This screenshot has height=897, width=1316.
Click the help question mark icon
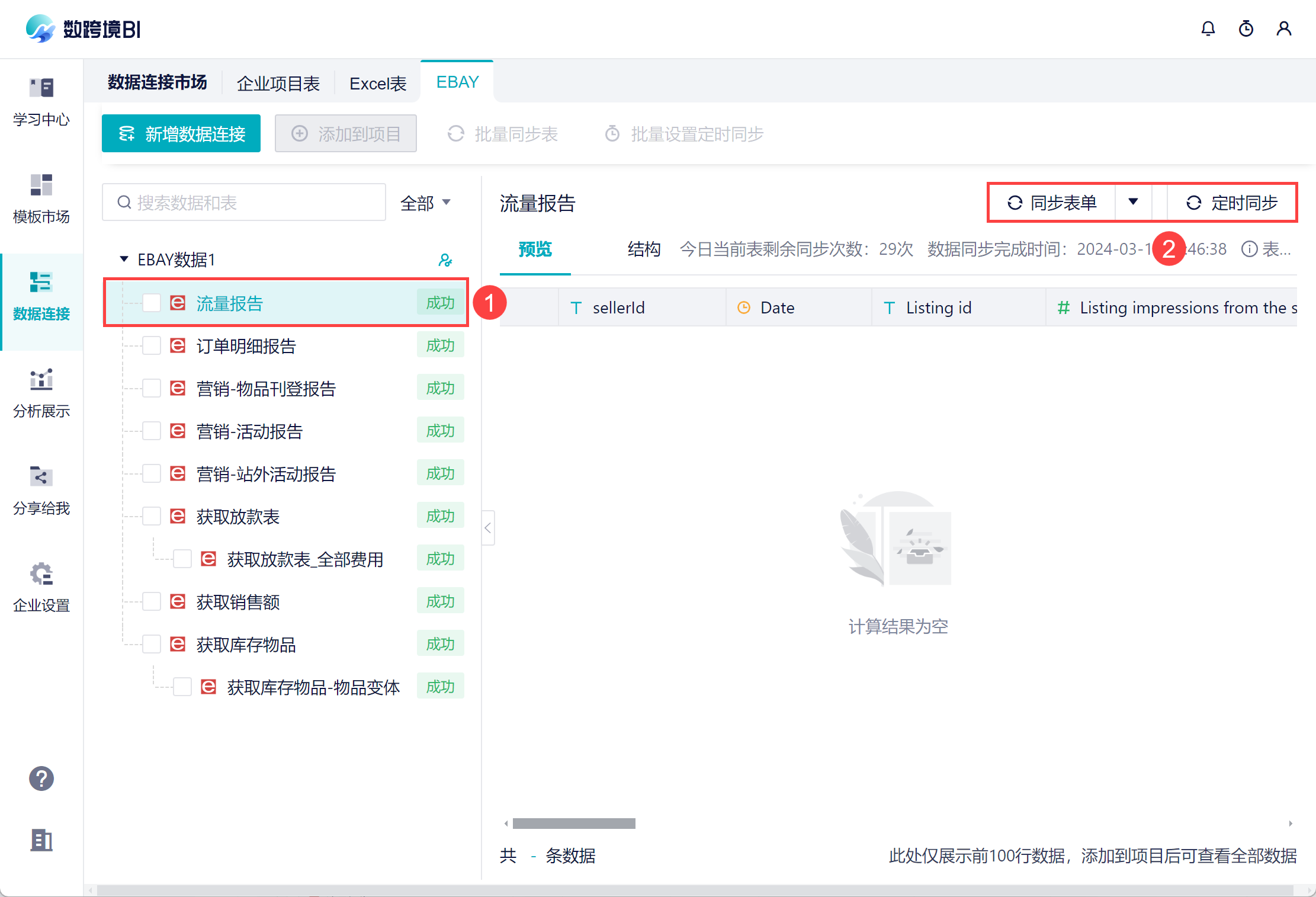pos(41,779)
